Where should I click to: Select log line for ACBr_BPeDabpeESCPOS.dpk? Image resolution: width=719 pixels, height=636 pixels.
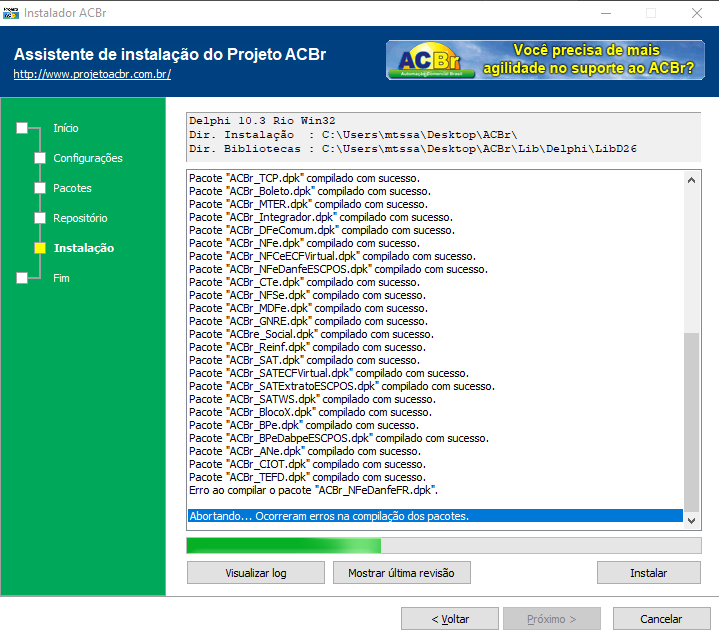click(x=435, y=438)
